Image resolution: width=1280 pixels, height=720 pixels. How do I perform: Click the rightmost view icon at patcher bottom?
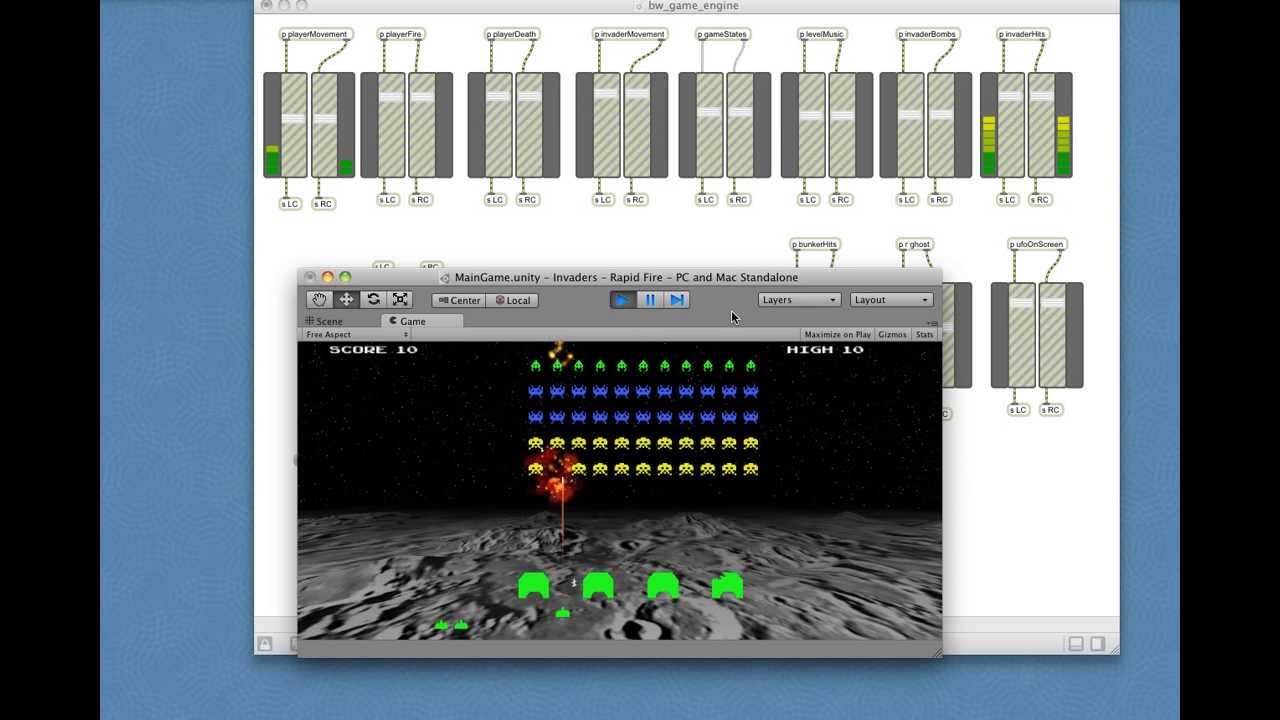(x=1097, y=644)
